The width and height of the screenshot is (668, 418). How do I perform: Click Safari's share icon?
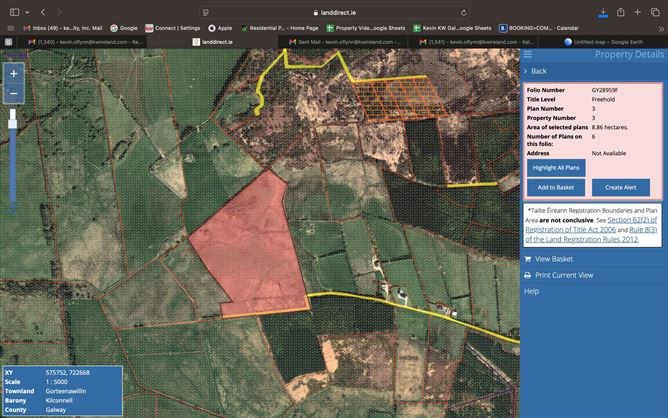623,11
